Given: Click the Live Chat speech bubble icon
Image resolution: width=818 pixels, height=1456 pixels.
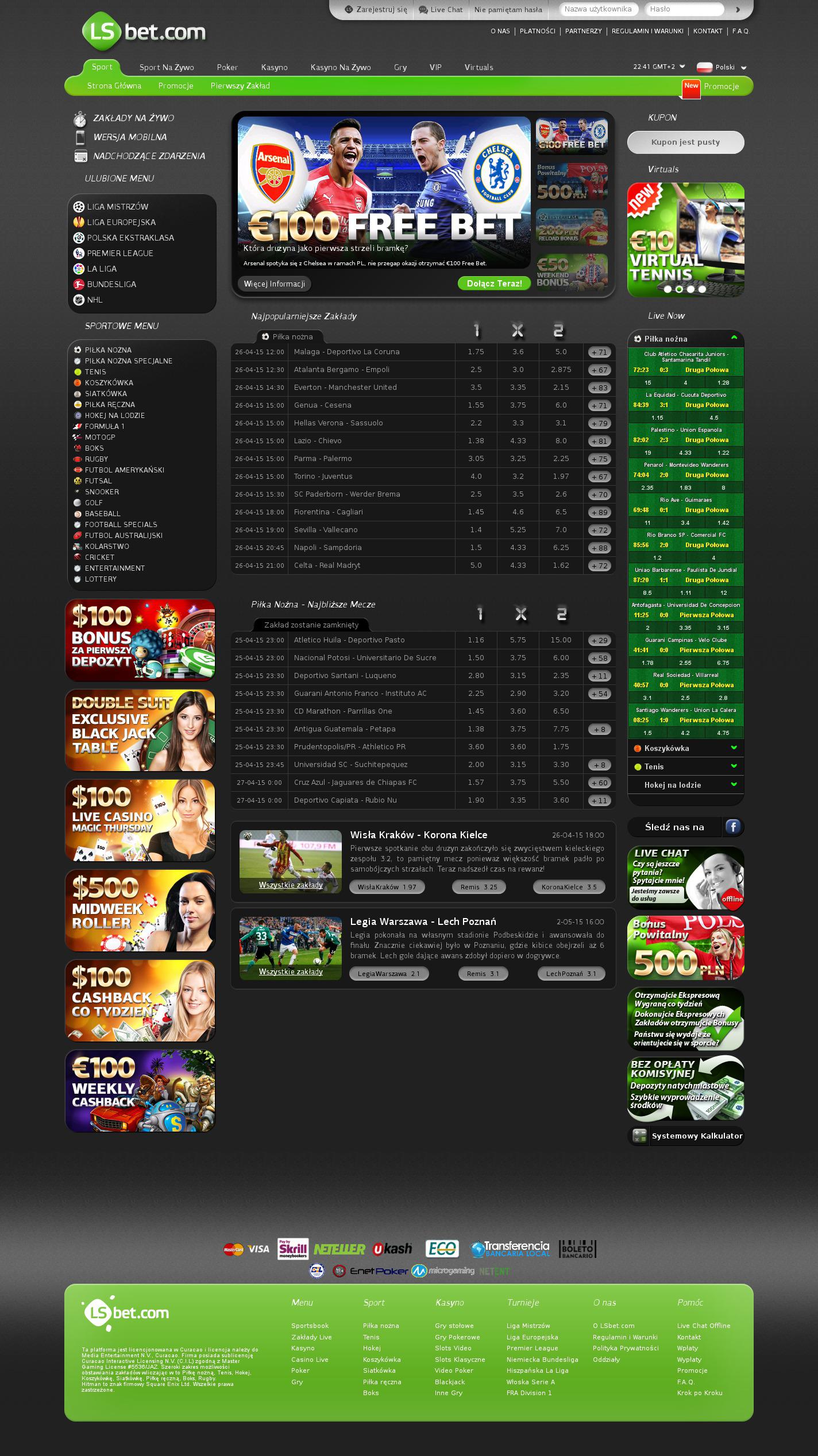Looking at the screenshot, I should (x=423, y=10).
